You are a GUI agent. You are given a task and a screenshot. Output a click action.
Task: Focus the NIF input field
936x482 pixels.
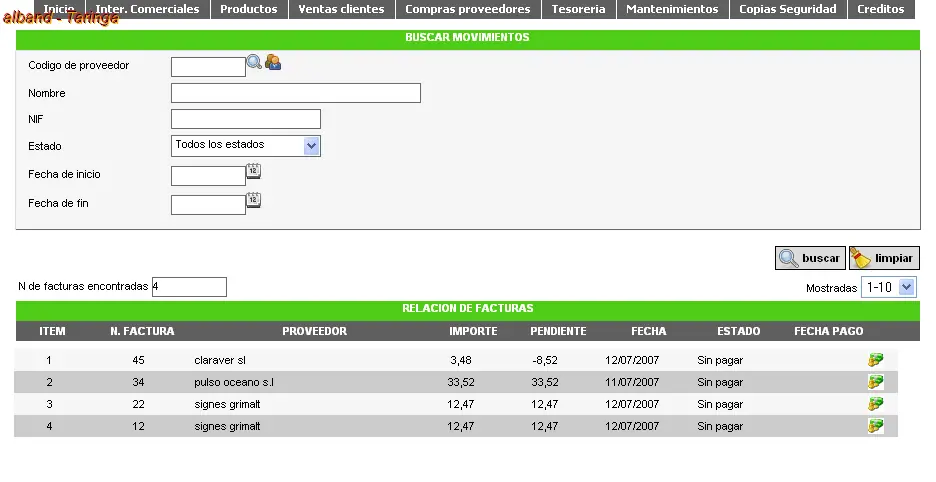246,119
